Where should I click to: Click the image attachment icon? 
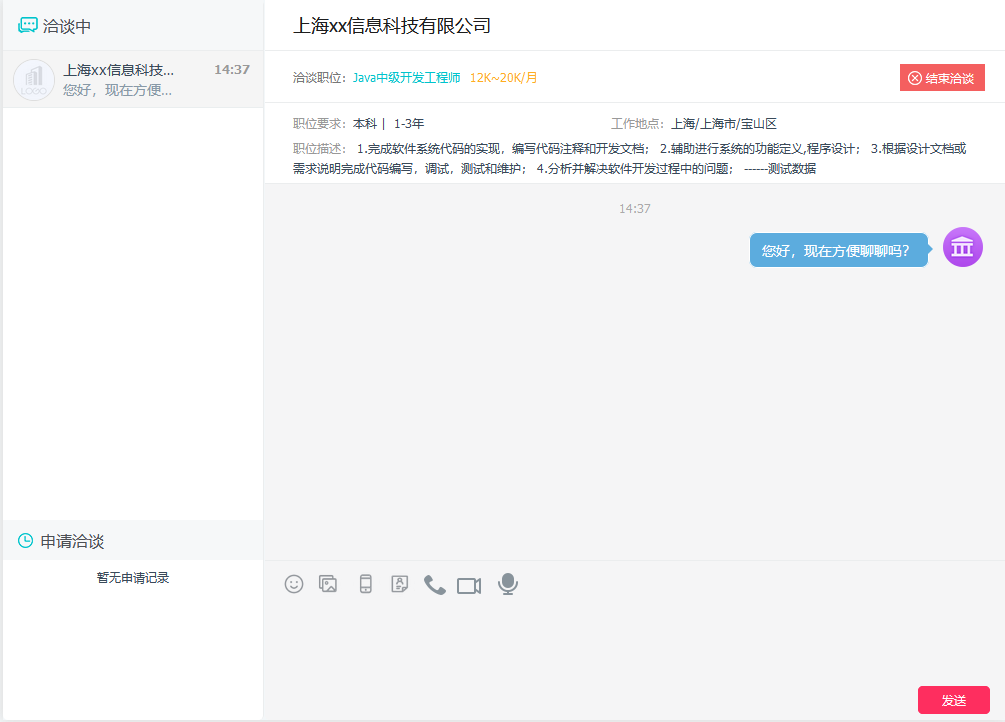tap(328, 584)
